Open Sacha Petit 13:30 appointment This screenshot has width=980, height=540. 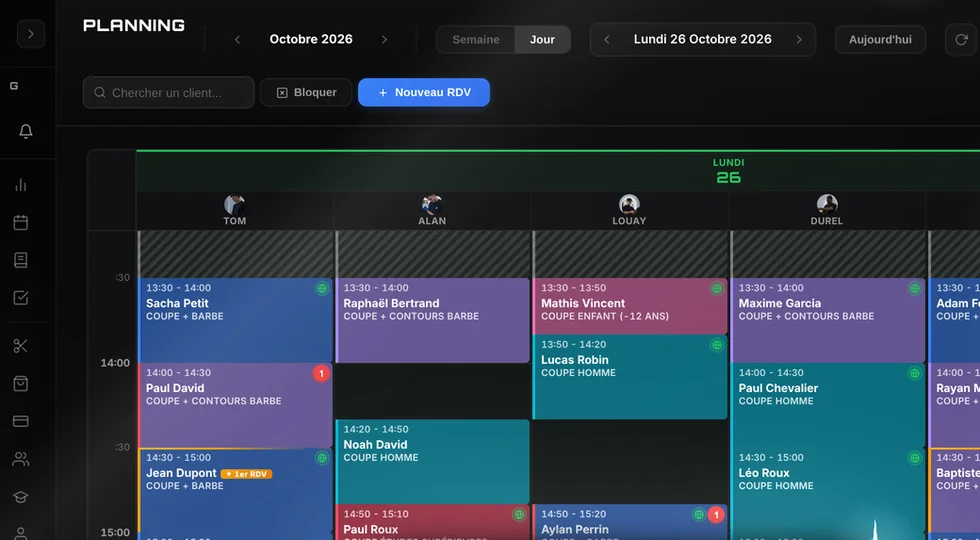(x=235, y=320)
